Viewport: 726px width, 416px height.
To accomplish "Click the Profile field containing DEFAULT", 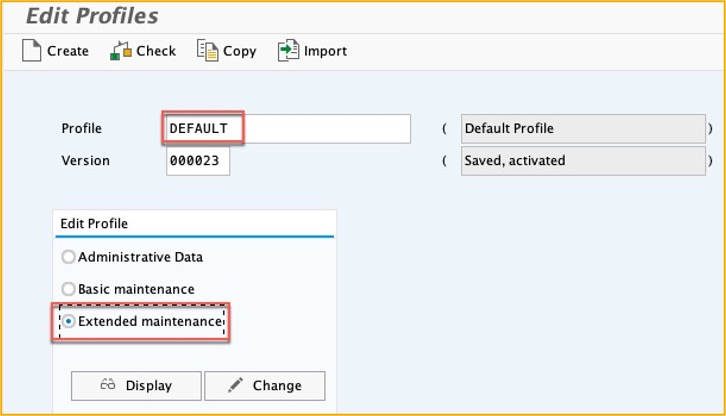I will [288, 128].
